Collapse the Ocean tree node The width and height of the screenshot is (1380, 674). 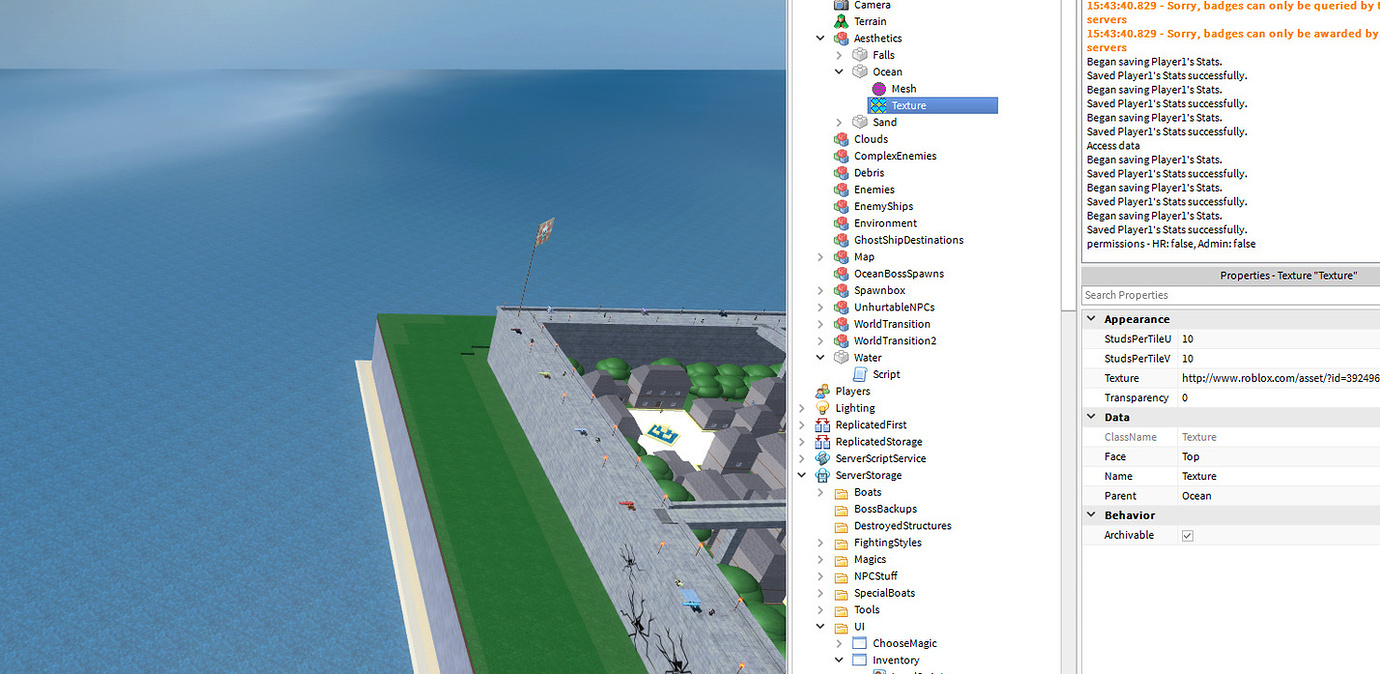coord(839,72)
